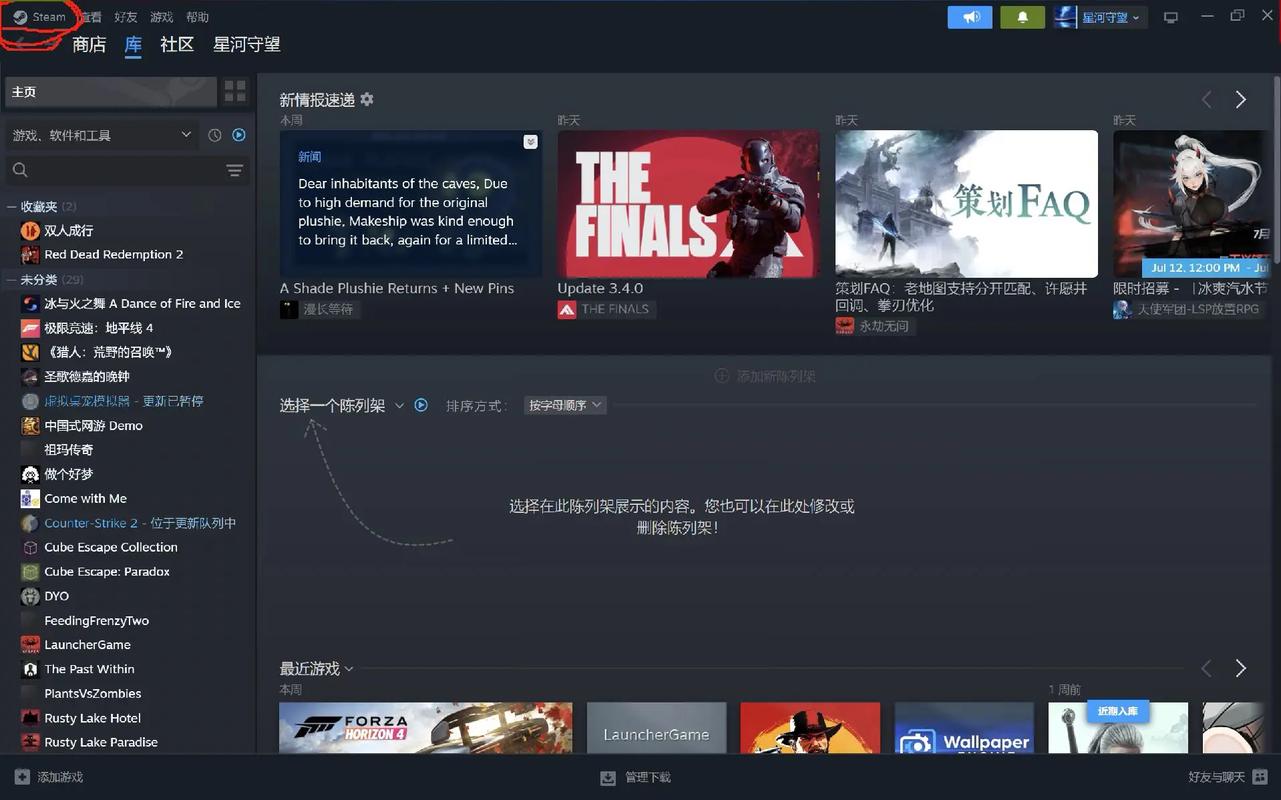Click the 添加游戏 plus icon at bottom left
Viewport: 1281px width, 800px height.
(x=22, y=776)
